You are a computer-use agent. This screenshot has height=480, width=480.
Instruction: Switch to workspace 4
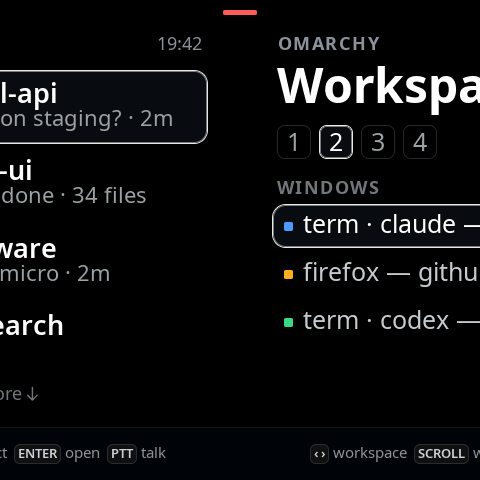(x=420, y=142)
